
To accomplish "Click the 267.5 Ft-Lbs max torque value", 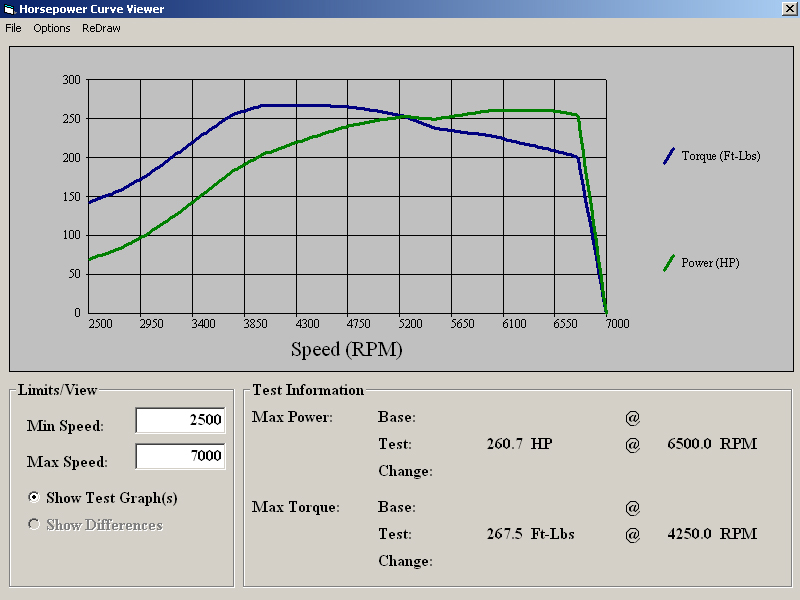I will point(531,534).
